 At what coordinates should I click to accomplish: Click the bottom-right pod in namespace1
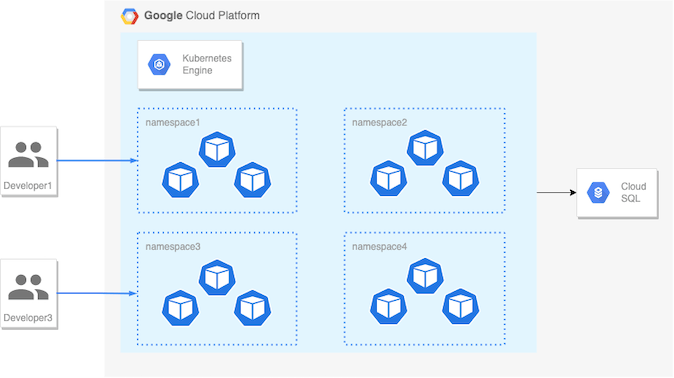pyautogui.click(x=253, y=180)
